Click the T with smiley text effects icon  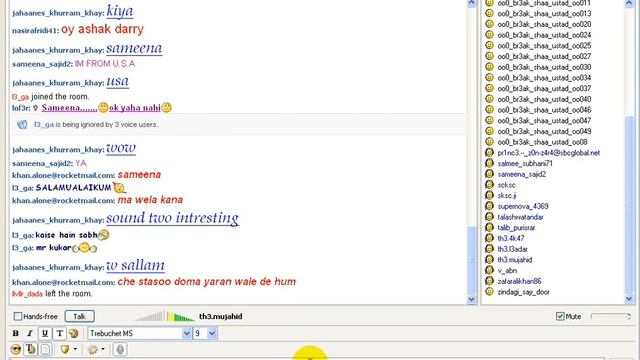pyautogui.click(x=31, y=349)
